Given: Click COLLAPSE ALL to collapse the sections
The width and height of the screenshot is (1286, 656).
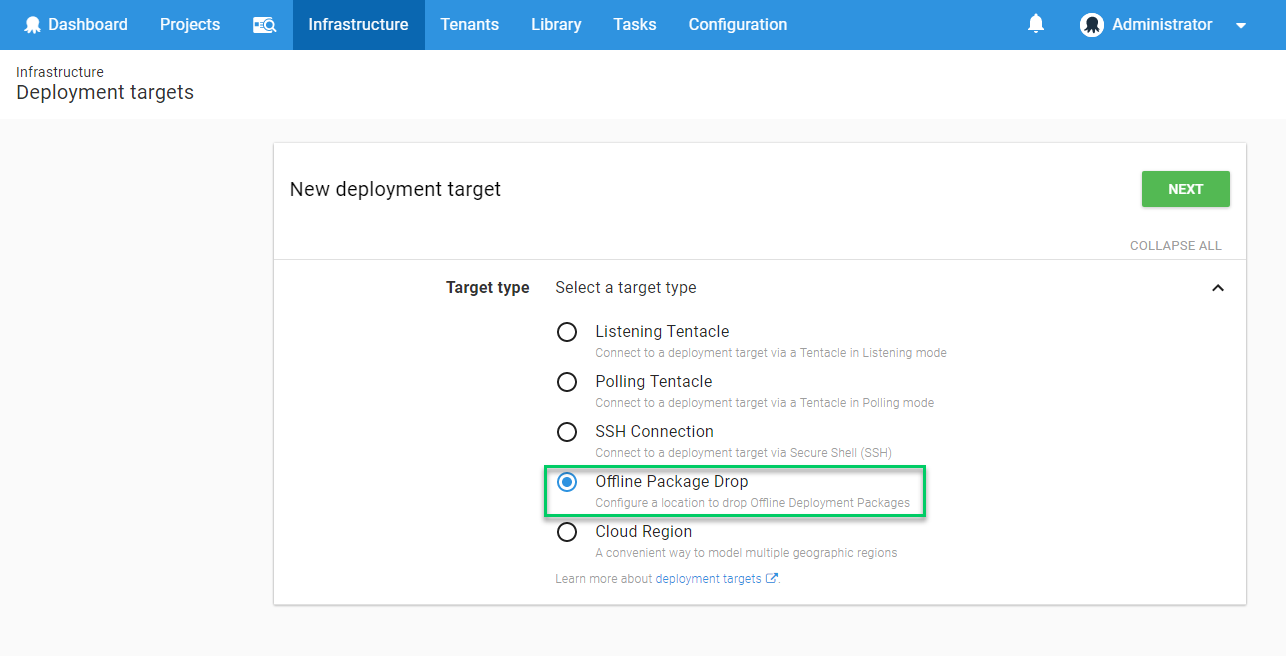Looking at the screenshot, I should point(1176,246).
